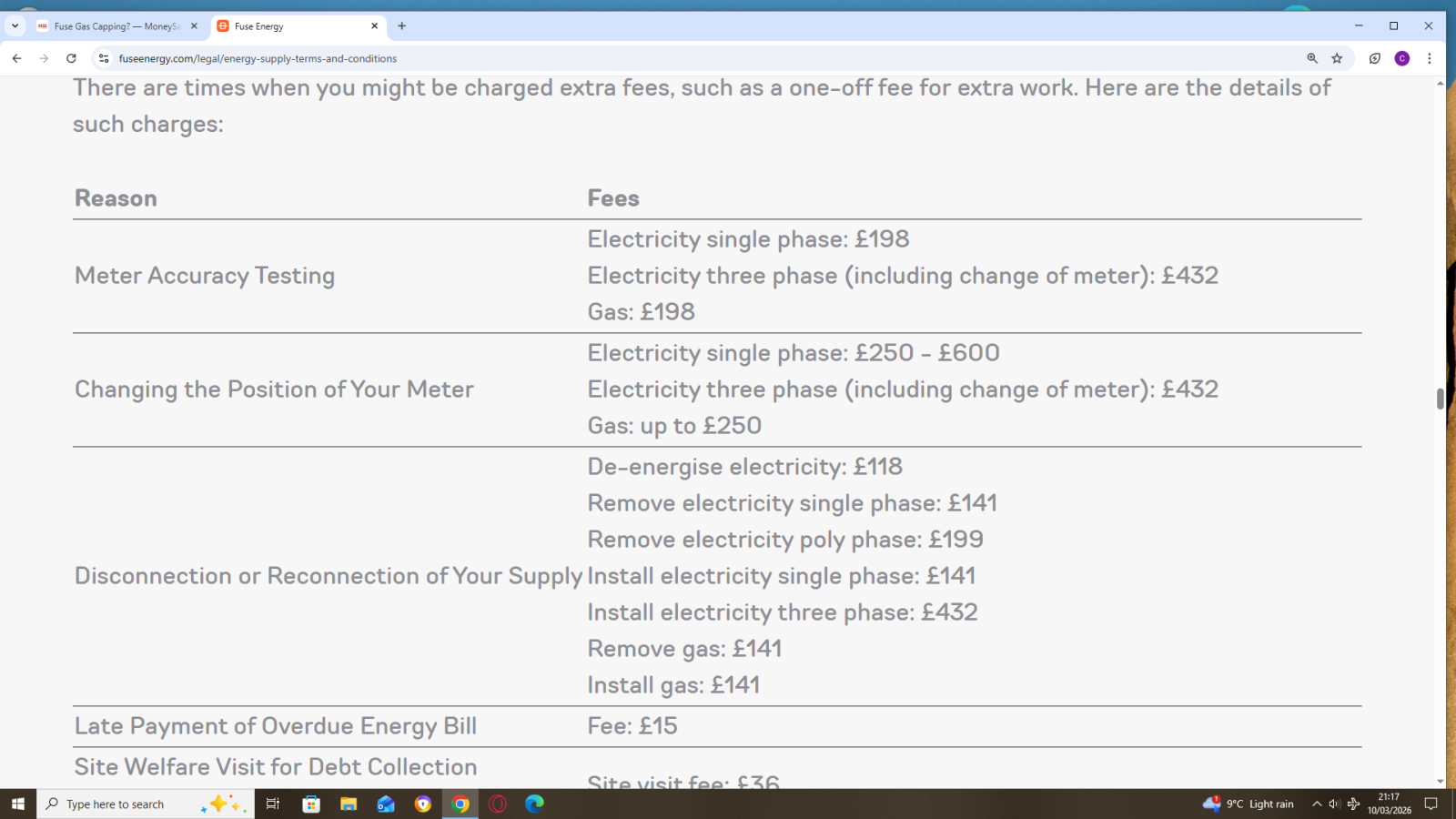Open Outlook mail from the taskbar
This screenshot has width=1456, height=819.
point(386,804)
